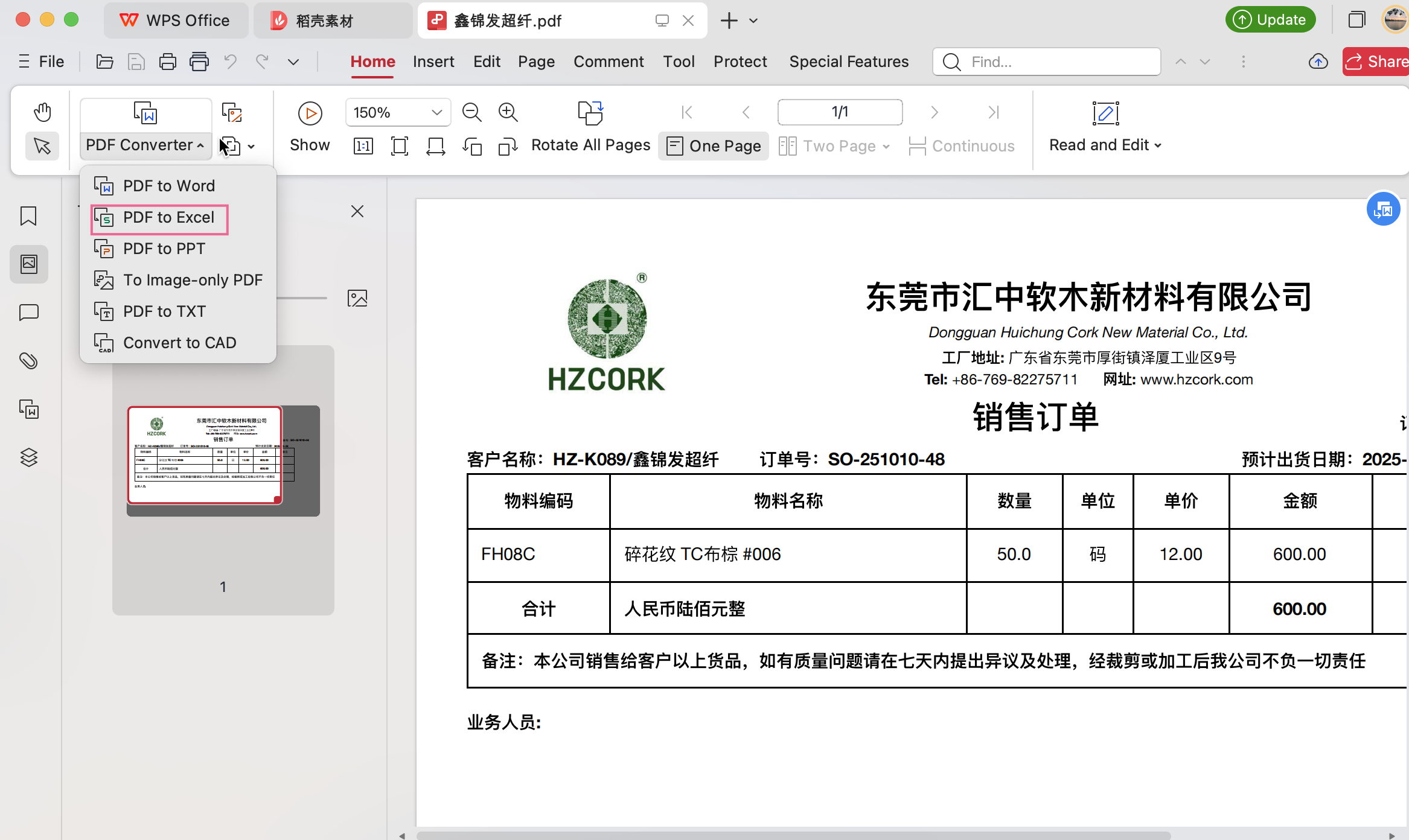Viewport: 1409px width, 840px height.
Task: Click the Actual Size 1:1 icon
Action: pos(363,145)
